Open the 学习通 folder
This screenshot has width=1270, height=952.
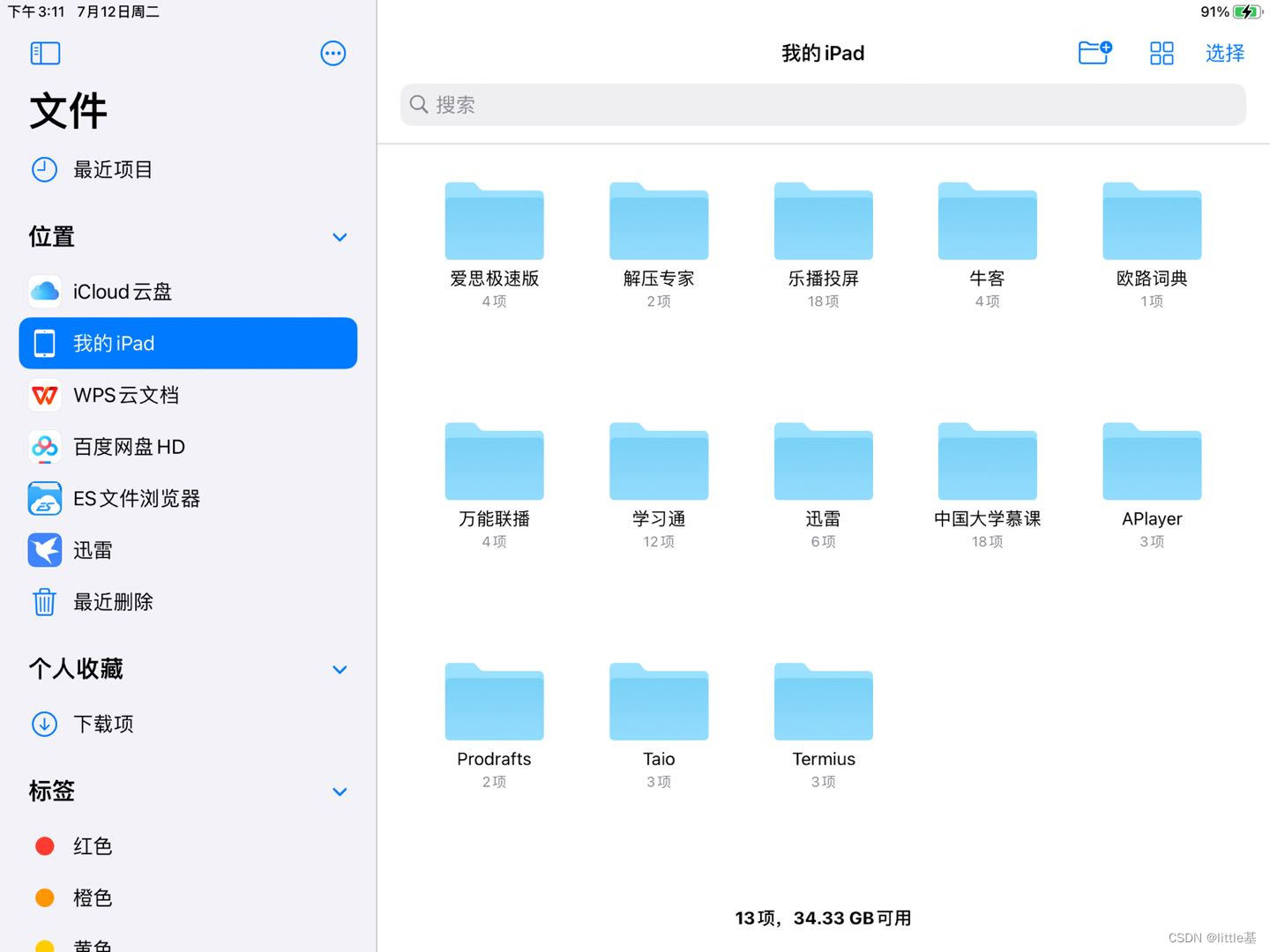(659, 462)
